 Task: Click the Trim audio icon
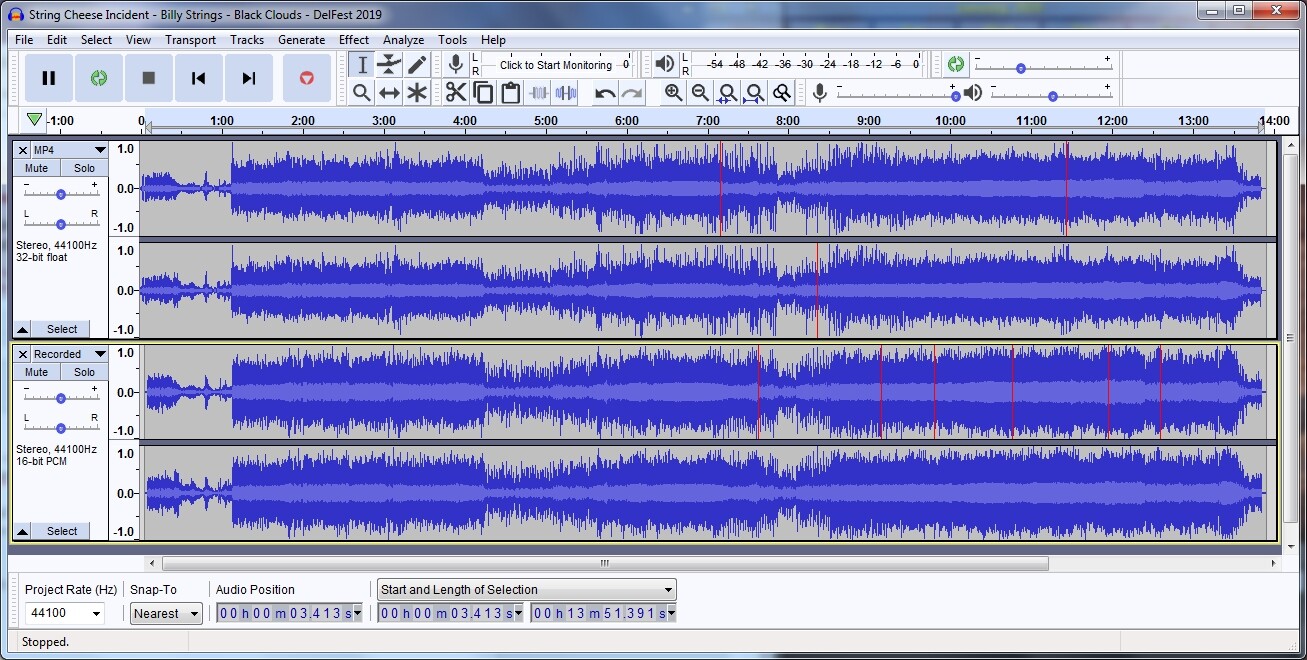538,93
